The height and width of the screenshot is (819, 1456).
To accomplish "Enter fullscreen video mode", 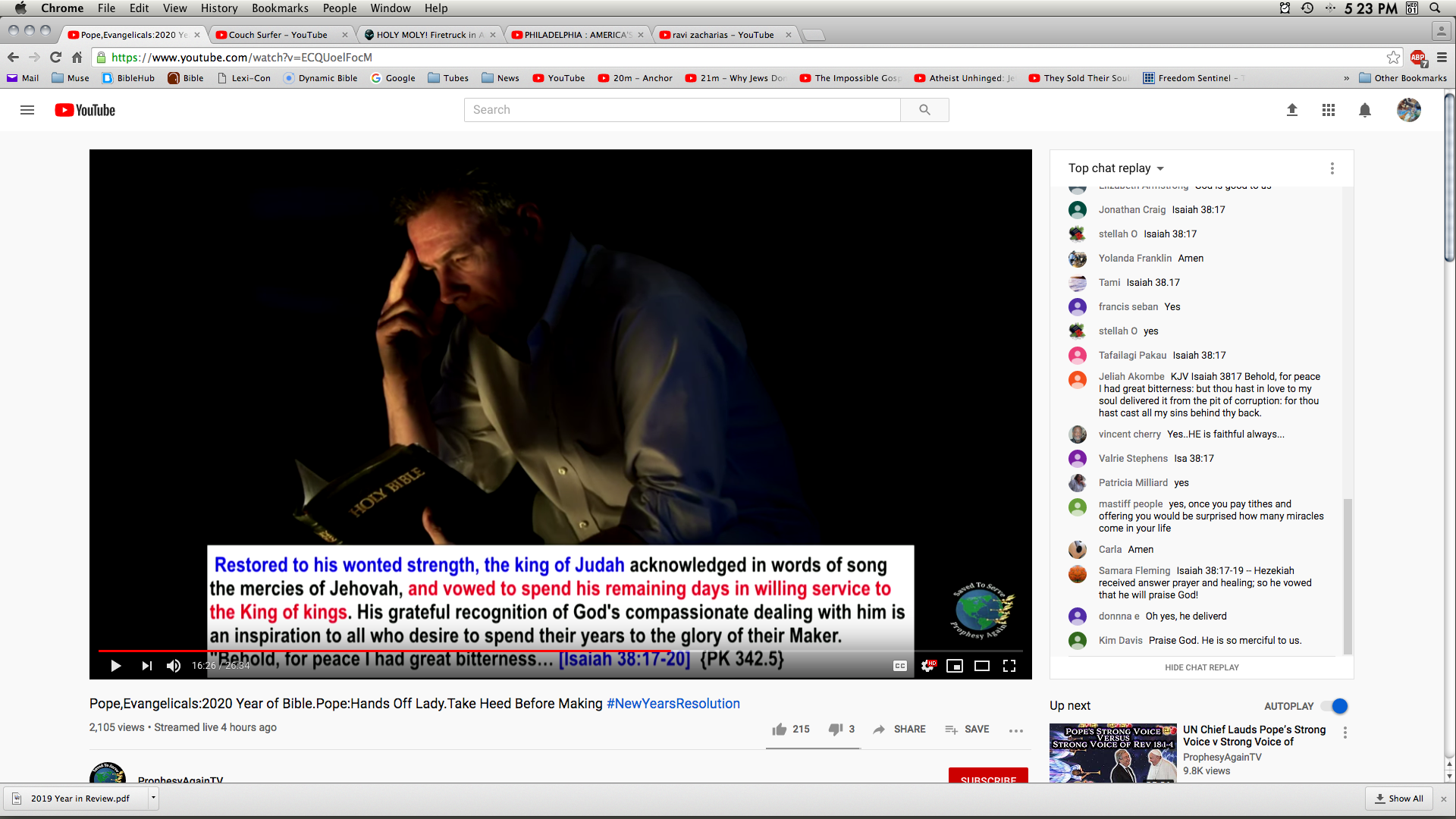I will click(1009, 666).
